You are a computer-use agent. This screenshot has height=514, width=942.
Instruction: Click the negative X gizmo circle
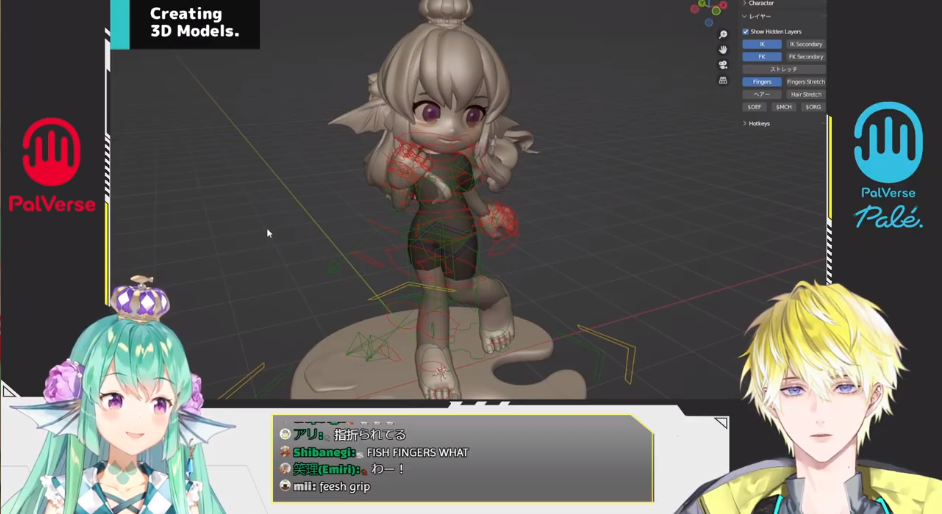694,9
